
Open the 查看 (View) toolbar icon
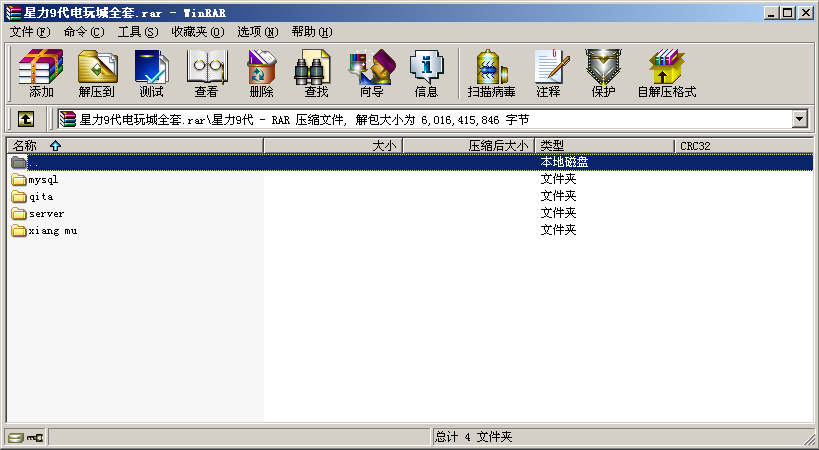206,73
